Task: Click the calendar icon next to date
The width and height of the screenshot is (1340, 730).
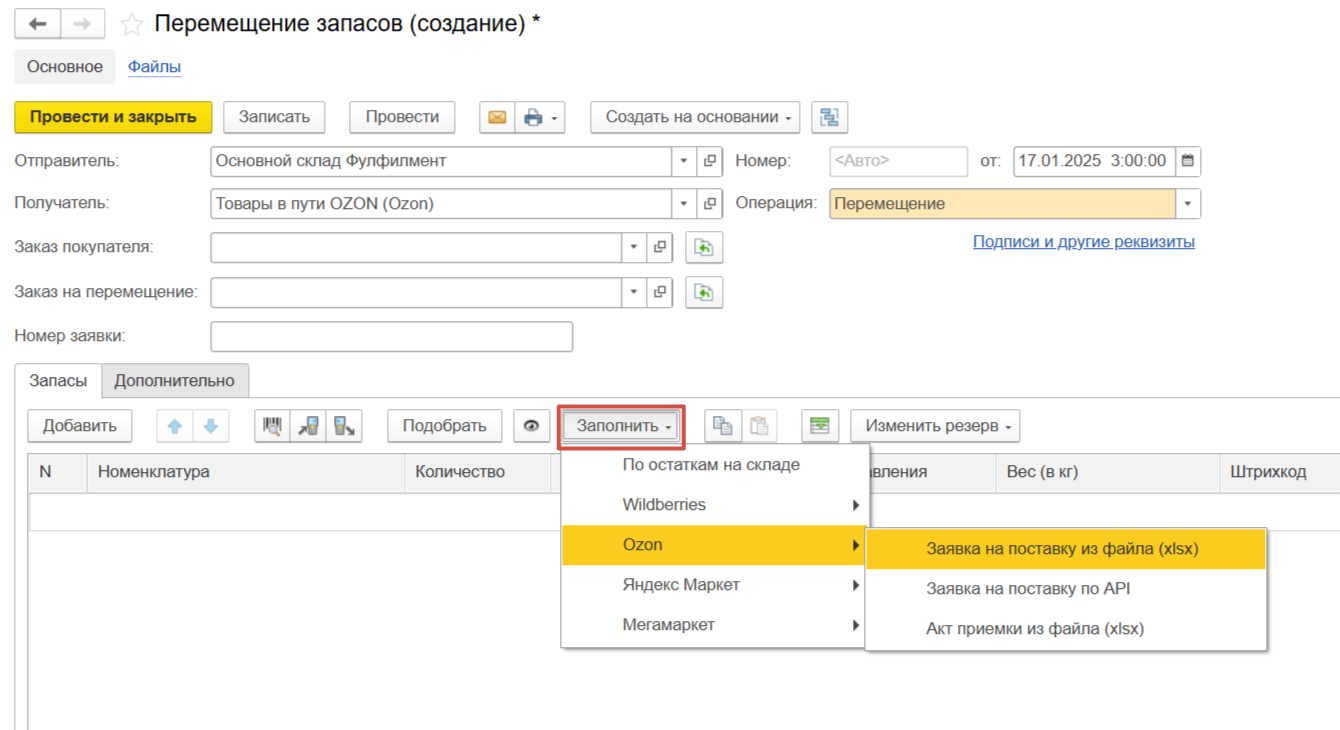Action: point(1187,161)
